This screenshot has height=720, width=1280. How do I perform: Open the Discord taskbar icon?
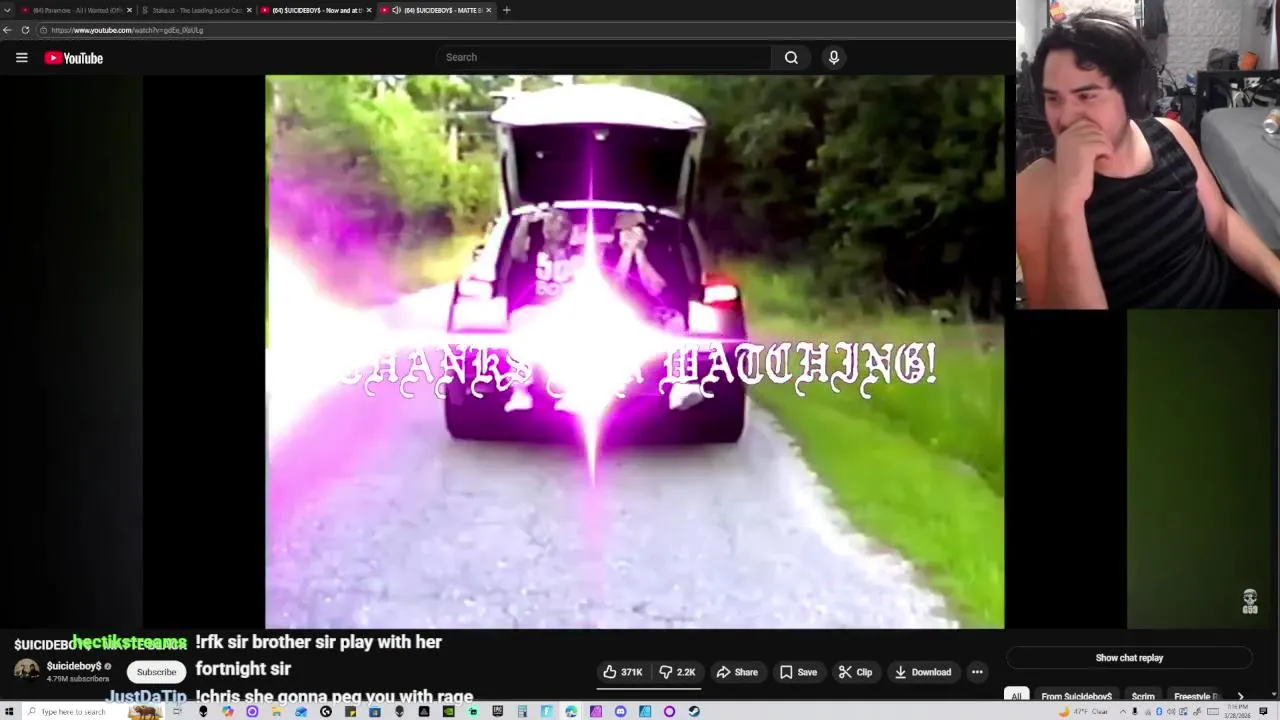tap(620, 712)
